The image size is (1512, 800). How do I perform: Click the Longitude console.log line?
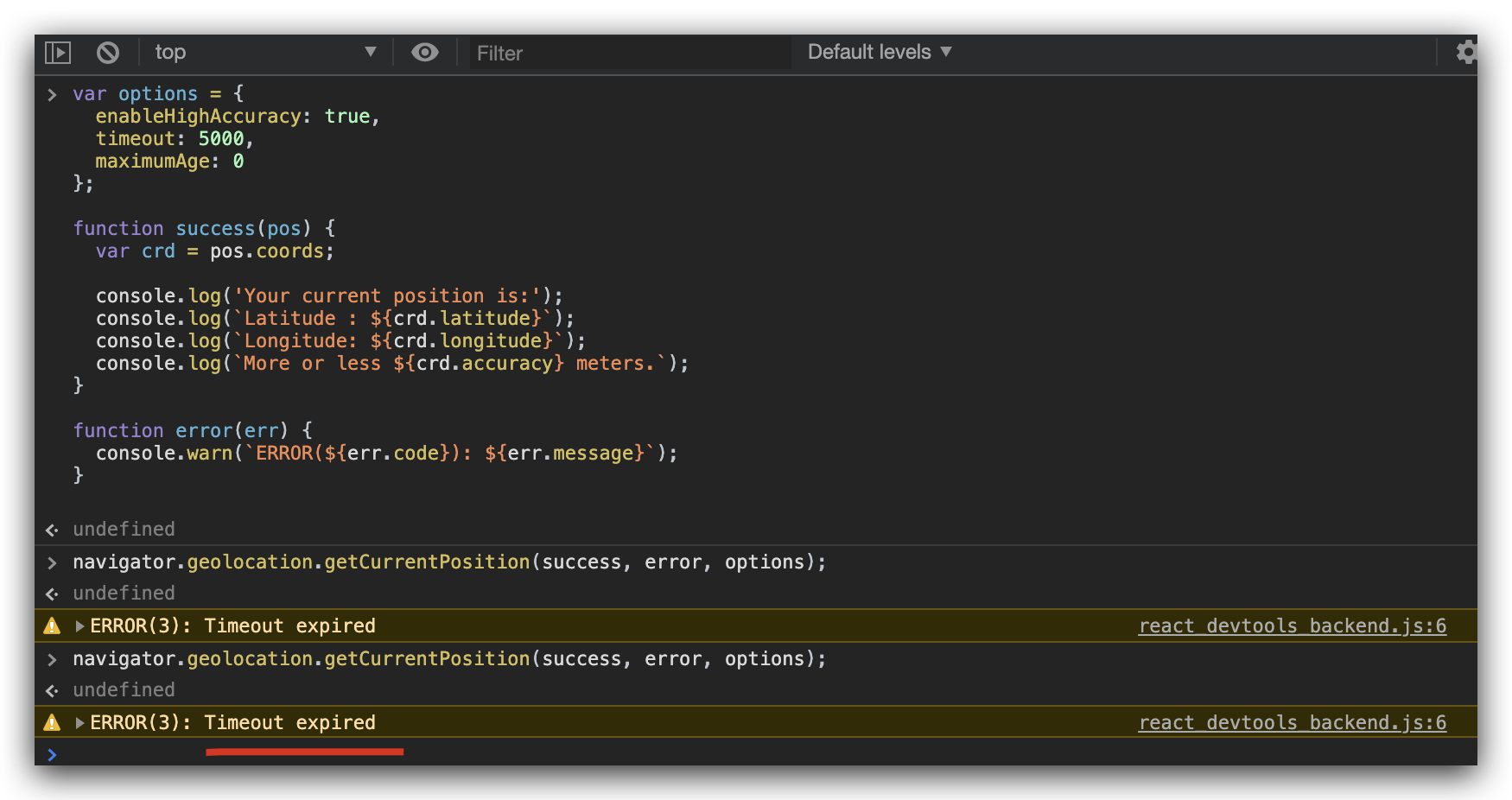click(340, 341)
